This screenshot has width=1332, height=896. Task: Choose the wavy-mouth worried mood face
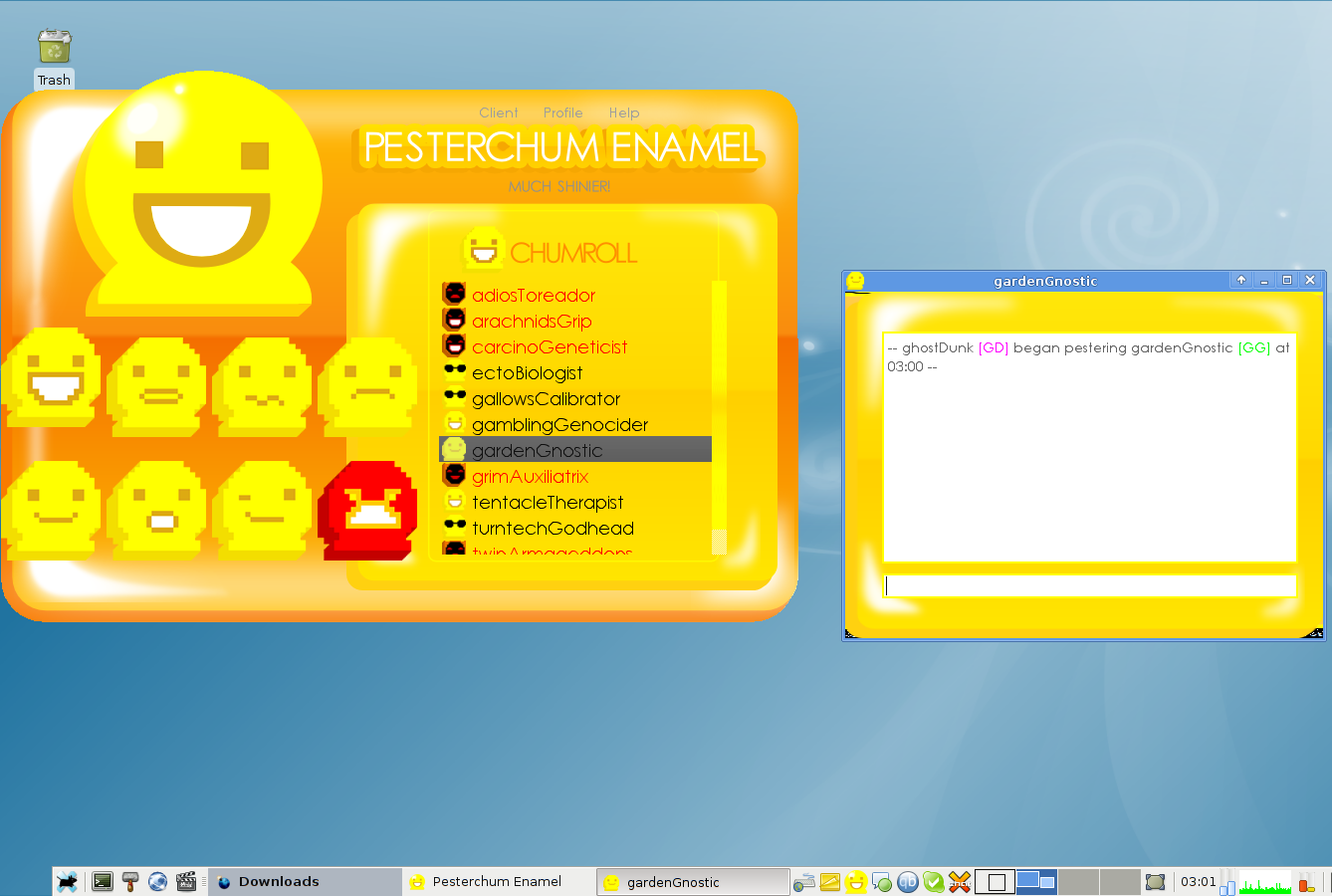click(264, 386)
